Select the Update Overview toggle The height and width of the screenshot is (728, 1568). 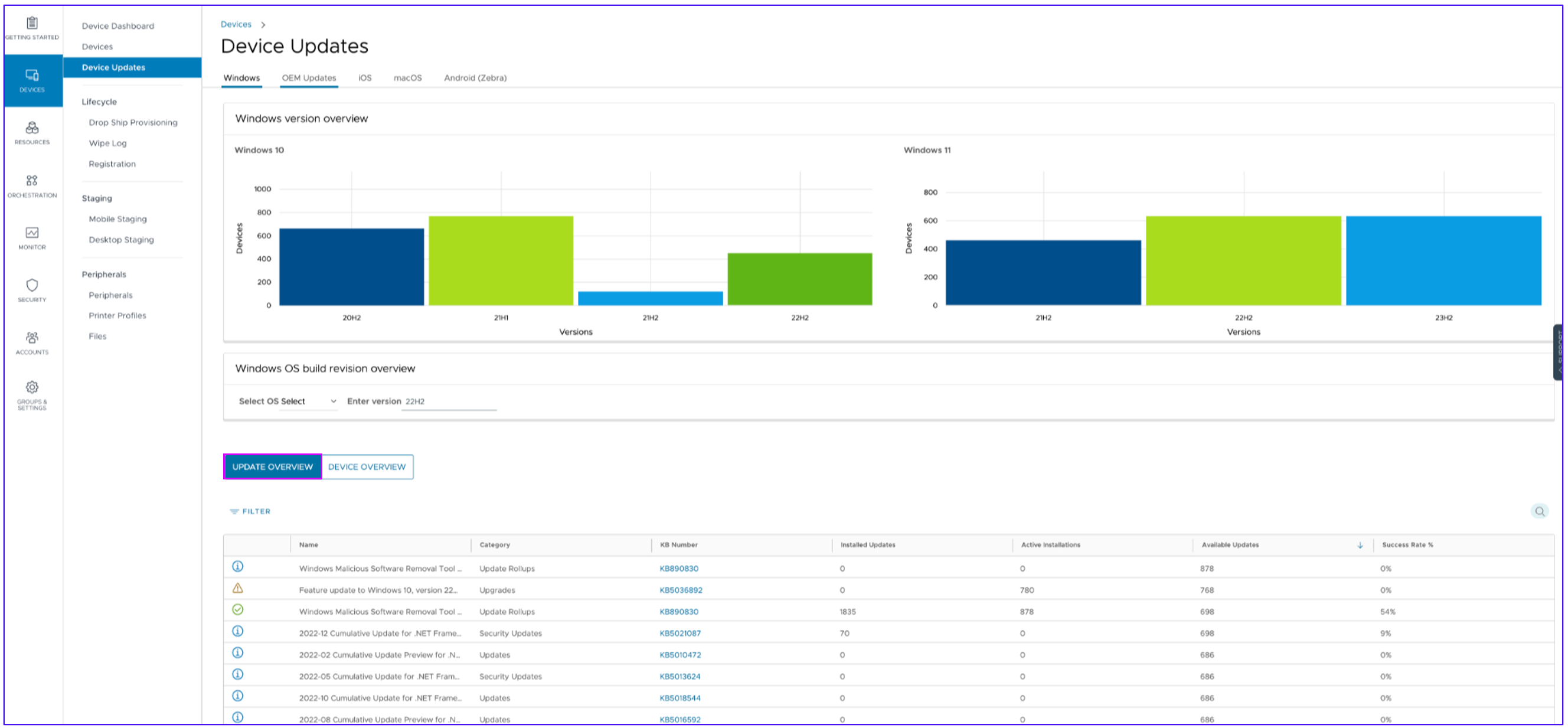click(272, 467)
